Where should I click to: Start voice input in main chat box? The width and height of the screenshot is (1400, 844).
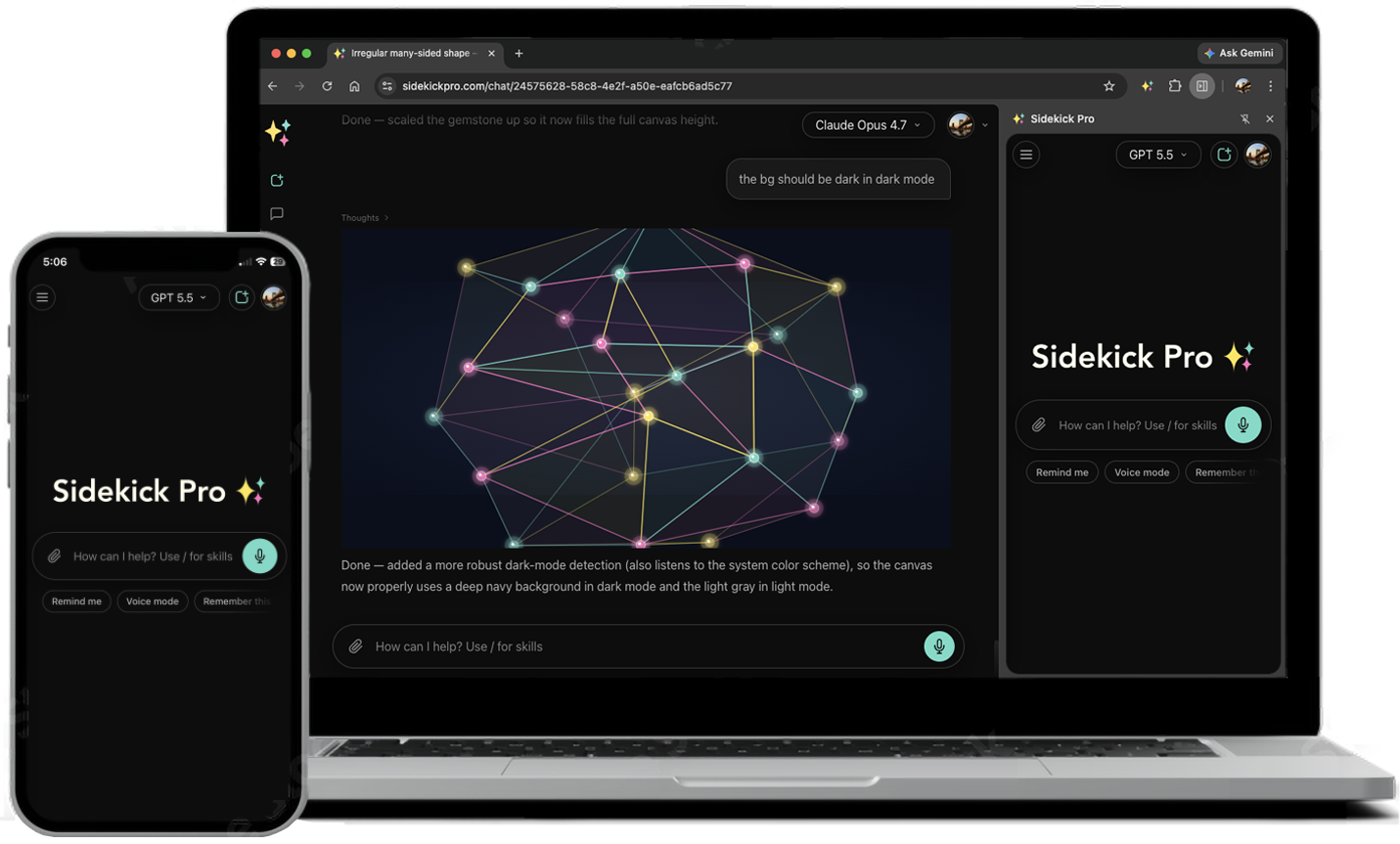[939, 646]
